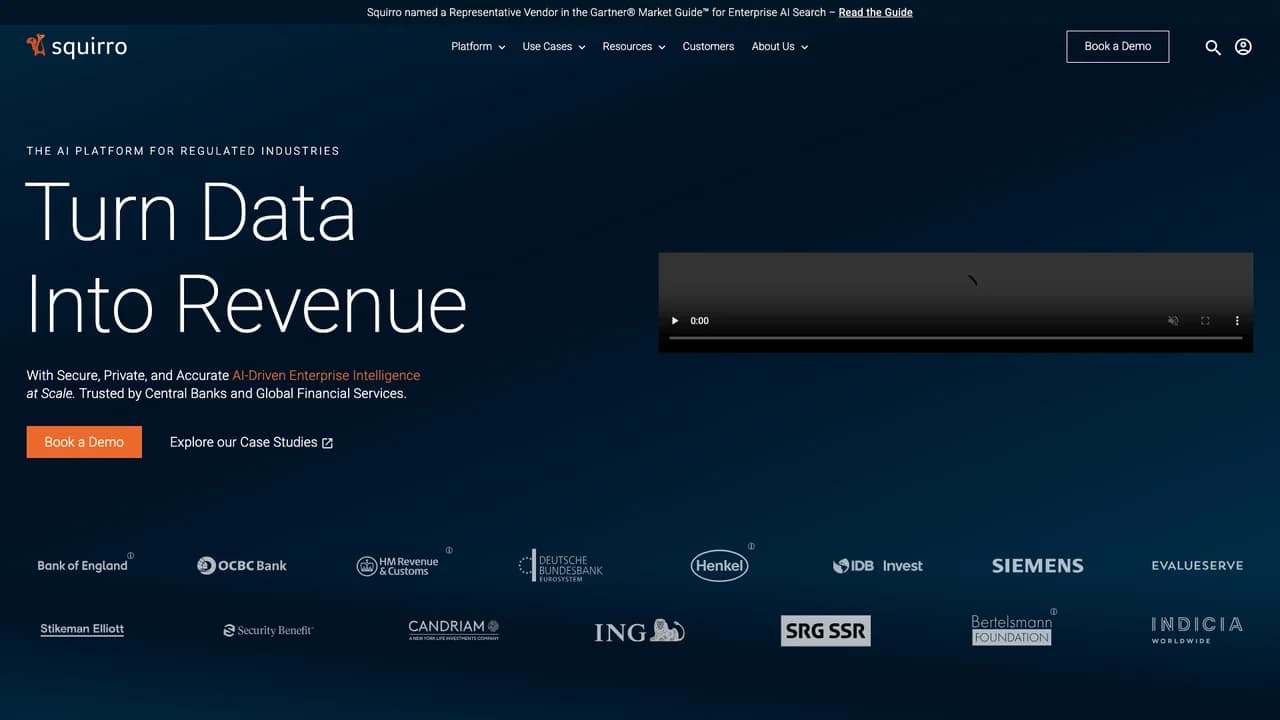Click the Siemens logo
The image size is (1280, 720).
(1037, 566)
